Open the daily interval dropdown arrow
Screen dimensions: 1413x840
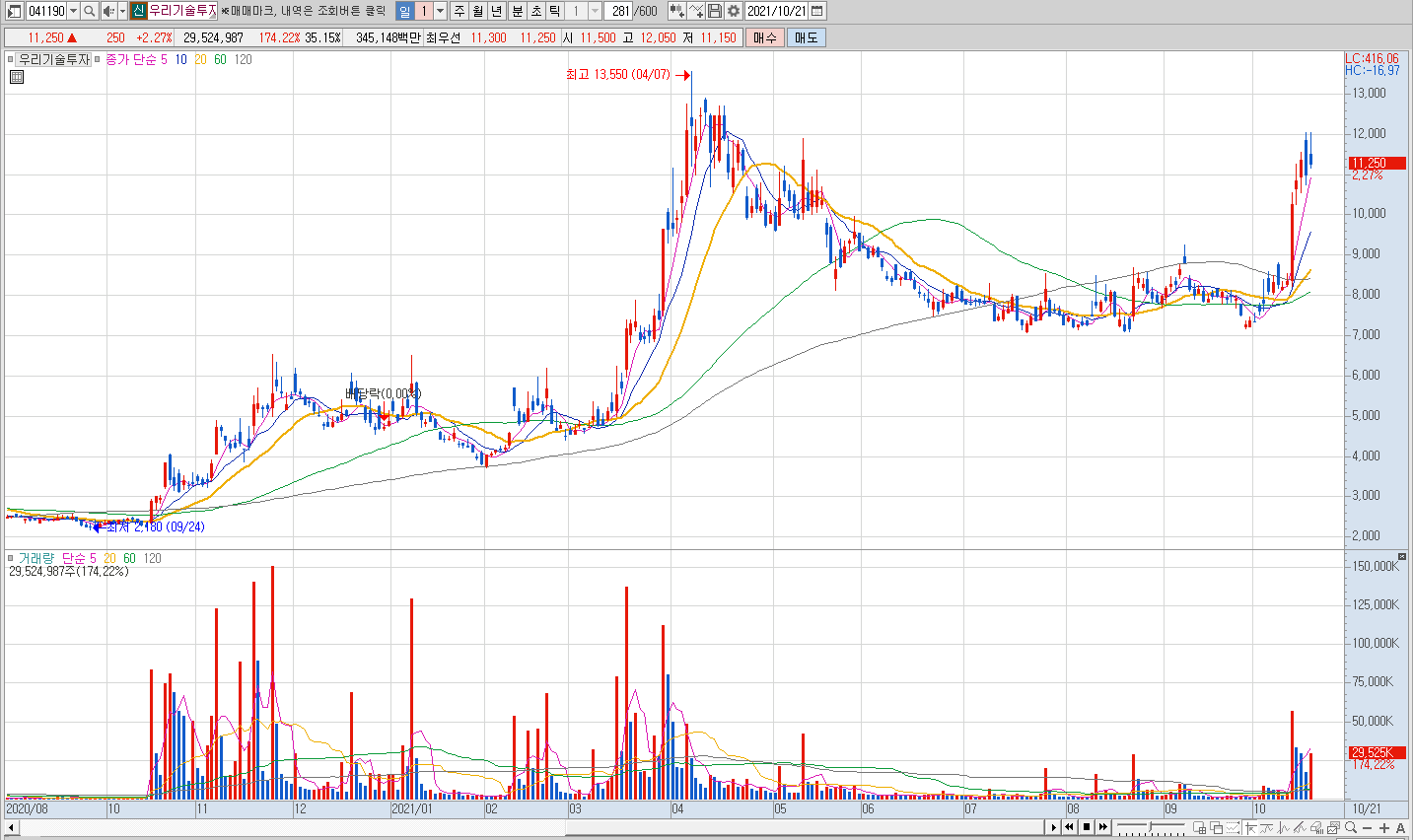point(440,11)
